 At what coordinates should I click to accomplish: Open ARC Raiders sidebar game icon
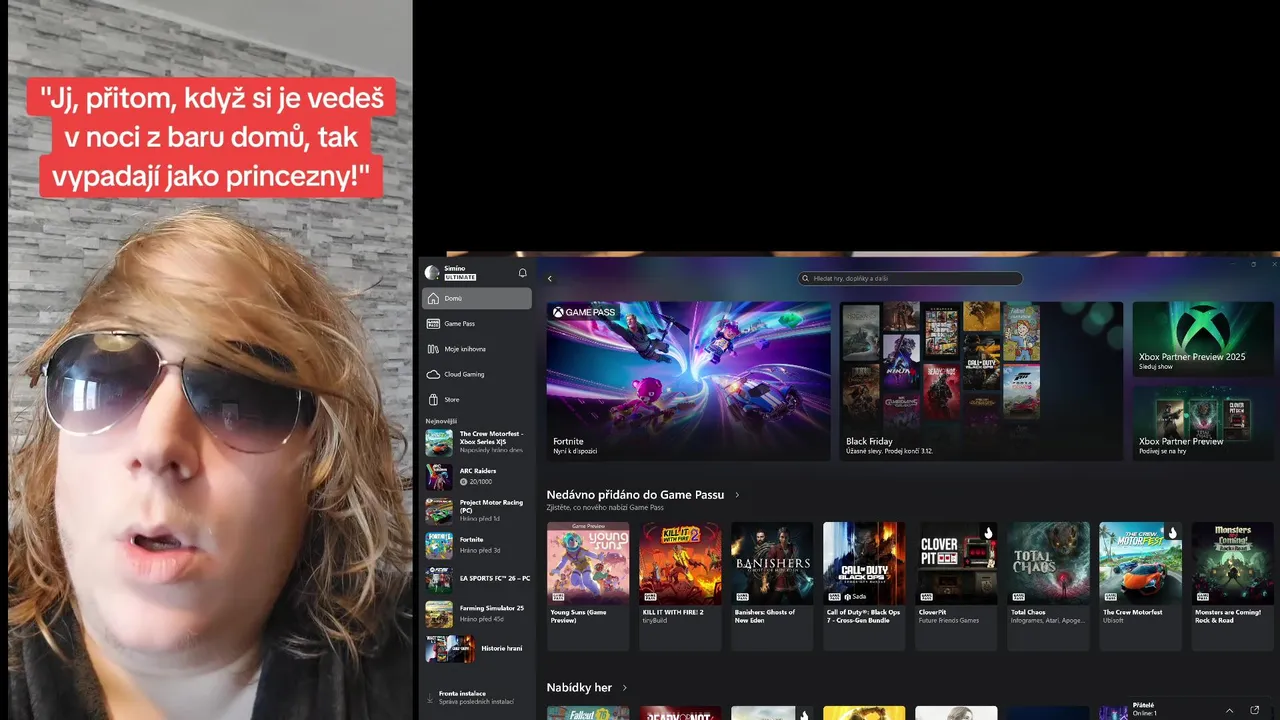[439, 477]
